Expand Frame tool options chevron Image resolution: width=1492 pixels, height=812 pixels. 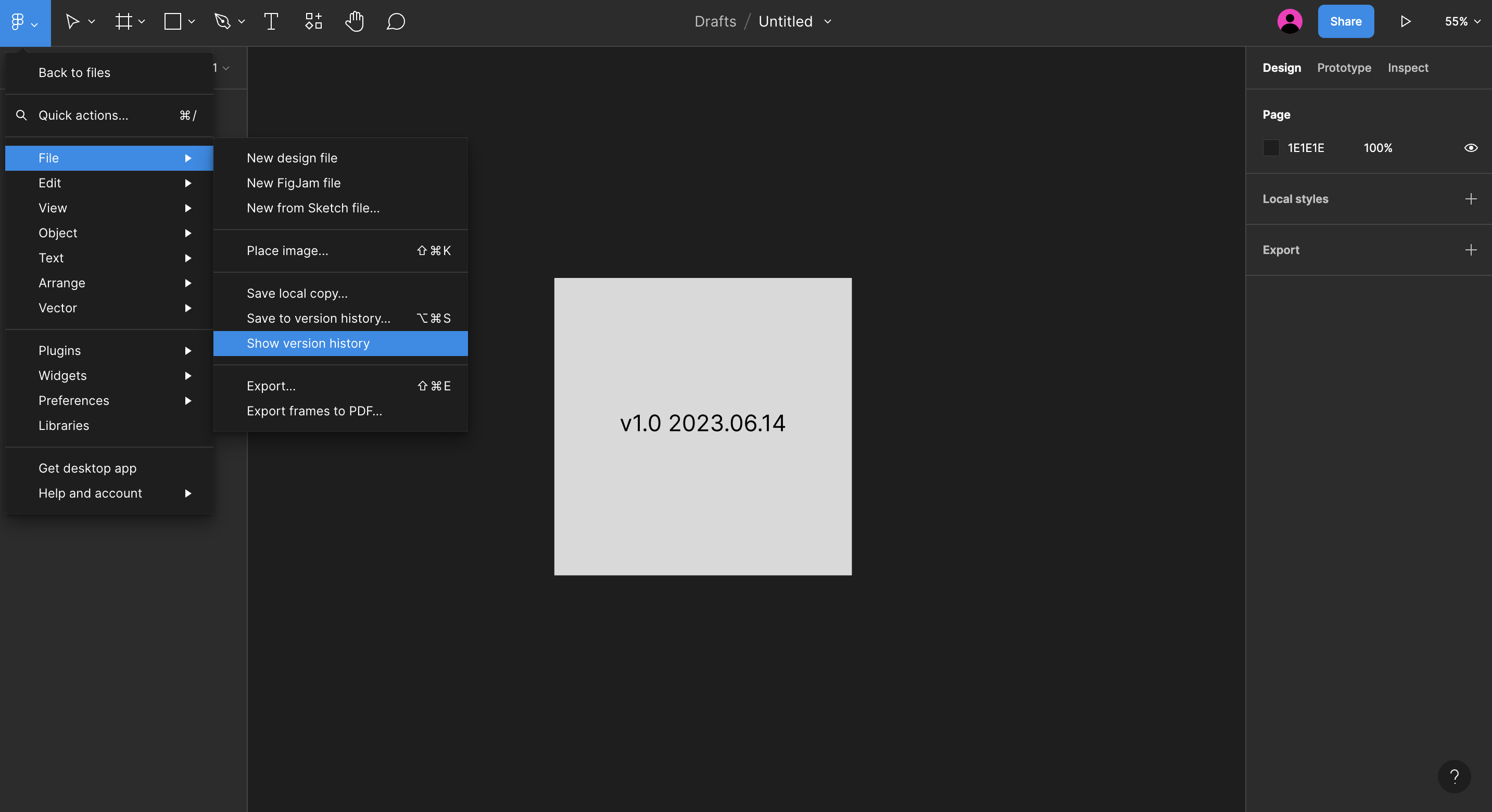(142, 22)
